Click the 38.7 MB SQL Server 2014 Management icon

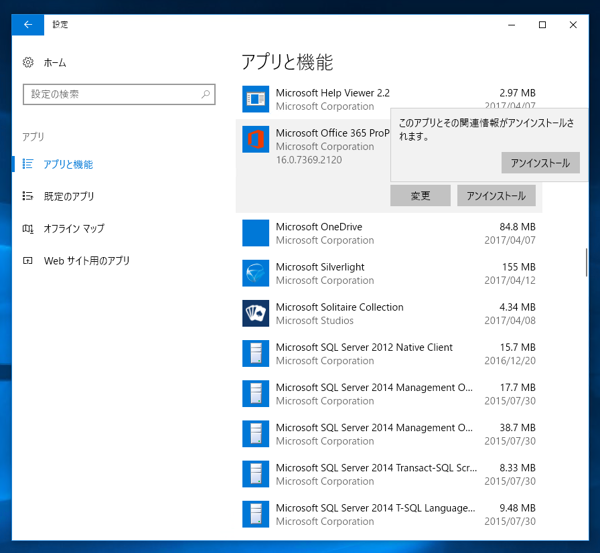point(256,434)
